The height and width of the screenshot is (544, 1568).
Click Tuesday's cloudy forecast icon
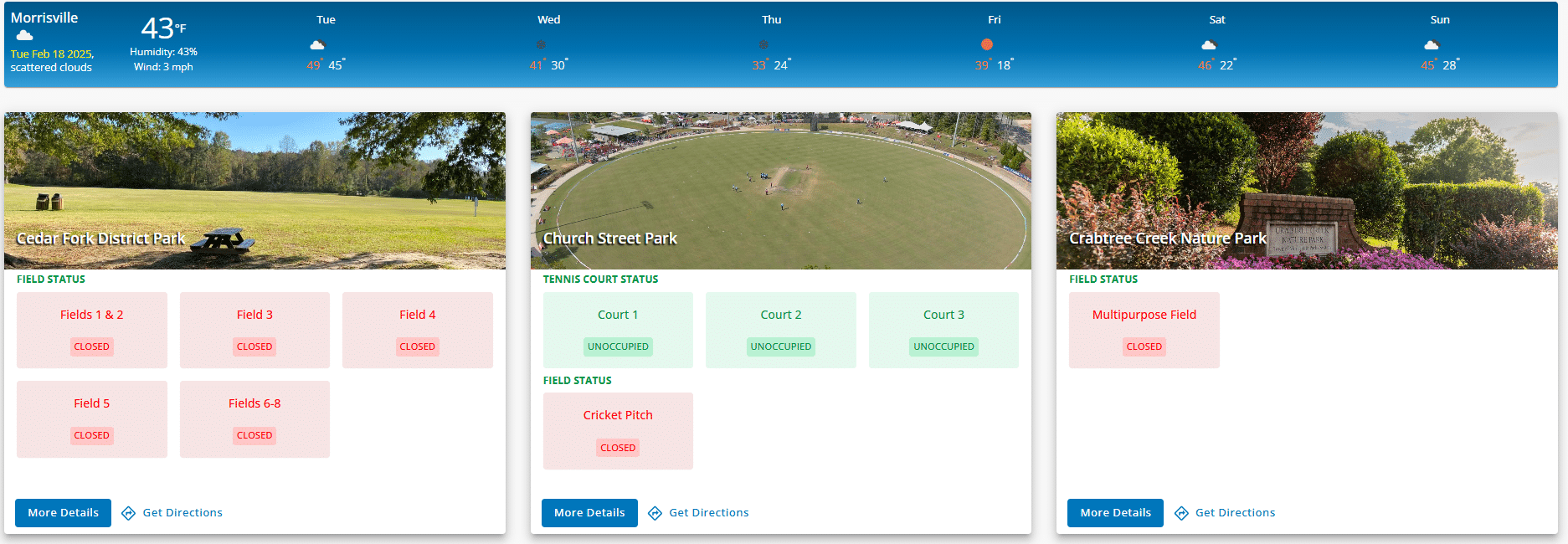tap(317, 44)
